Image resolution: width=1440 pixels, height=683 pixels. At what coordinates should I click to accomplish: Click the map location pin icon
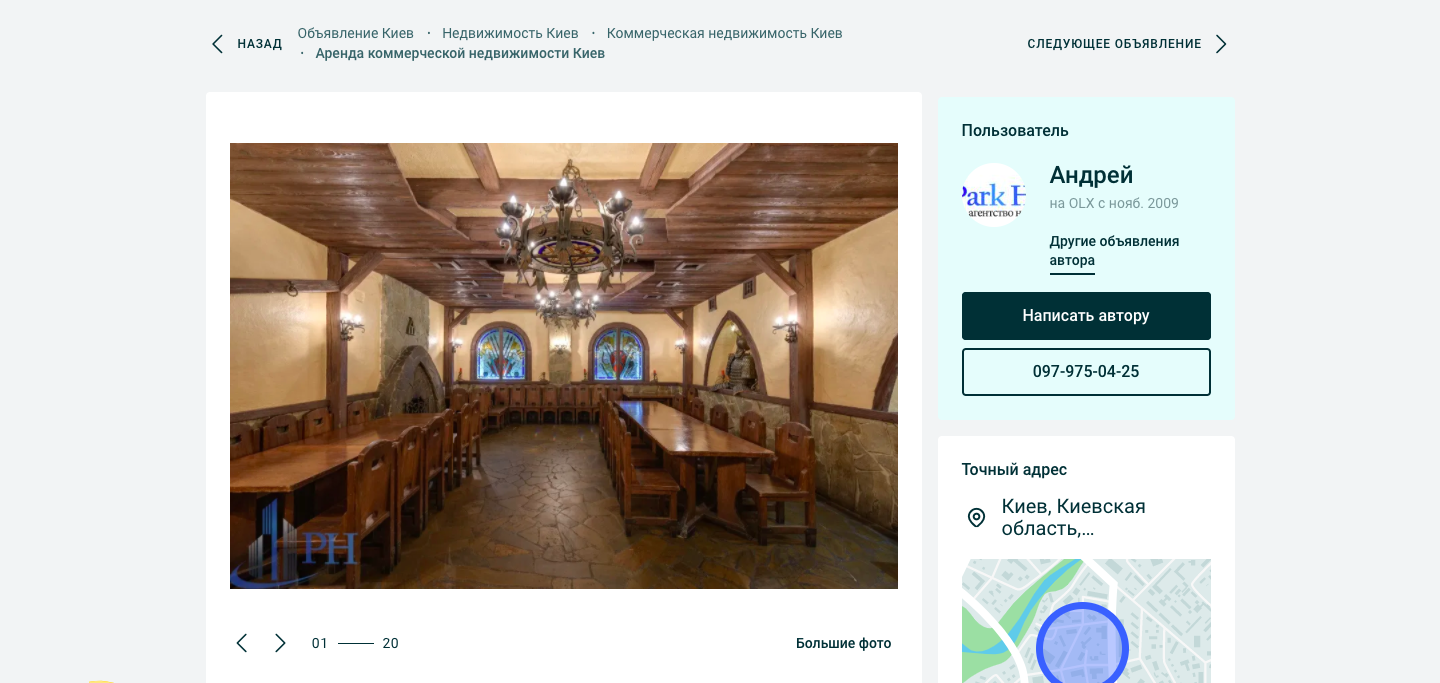[976, 517]
